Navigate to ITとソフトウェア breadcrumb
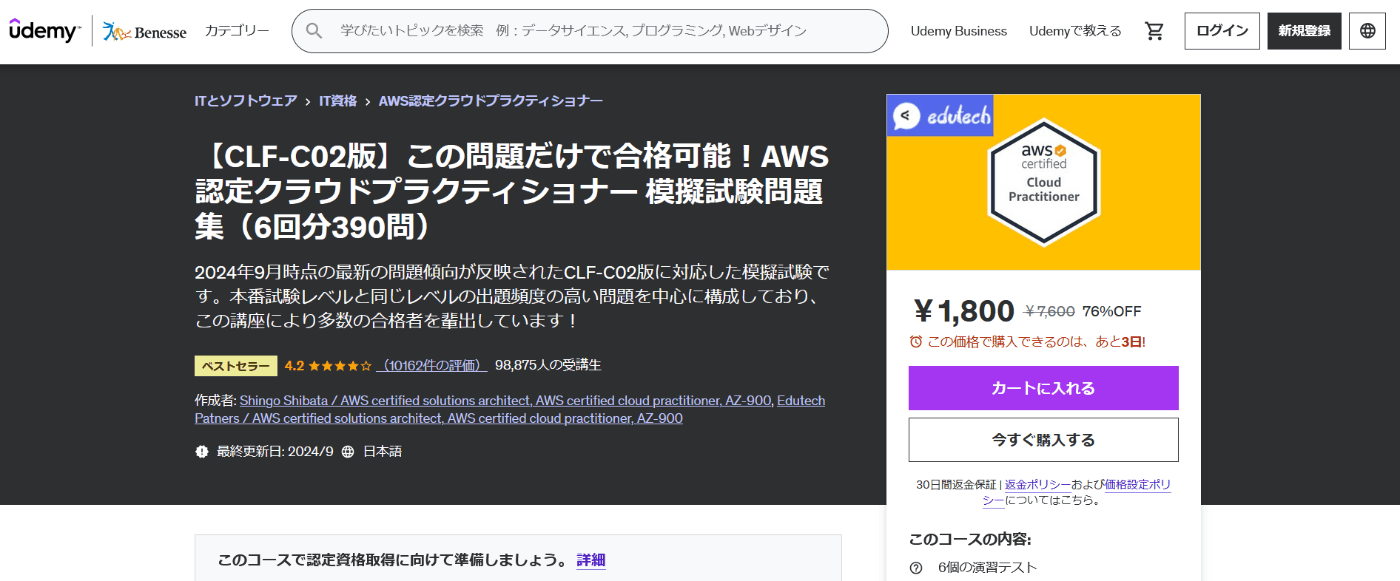This screenshot has width=1400, height=581. pyautogui.click(x=246, y=101)
